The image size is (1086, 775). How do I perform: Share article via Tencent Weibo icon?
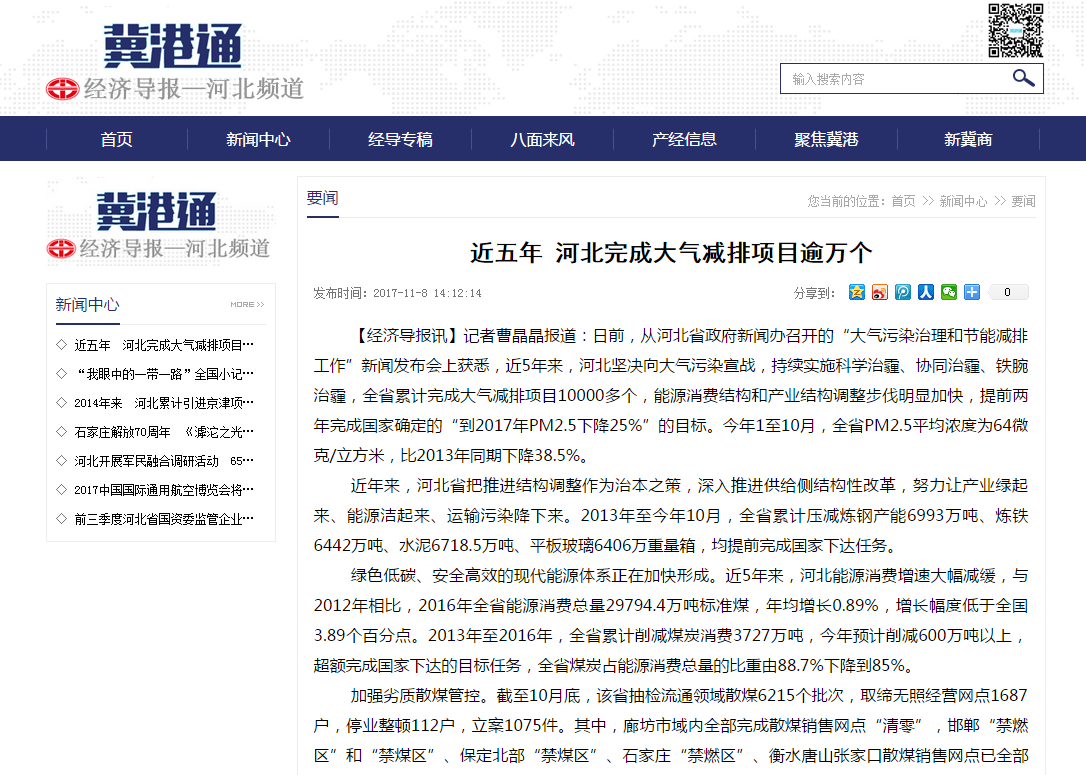tap(903, 292)
